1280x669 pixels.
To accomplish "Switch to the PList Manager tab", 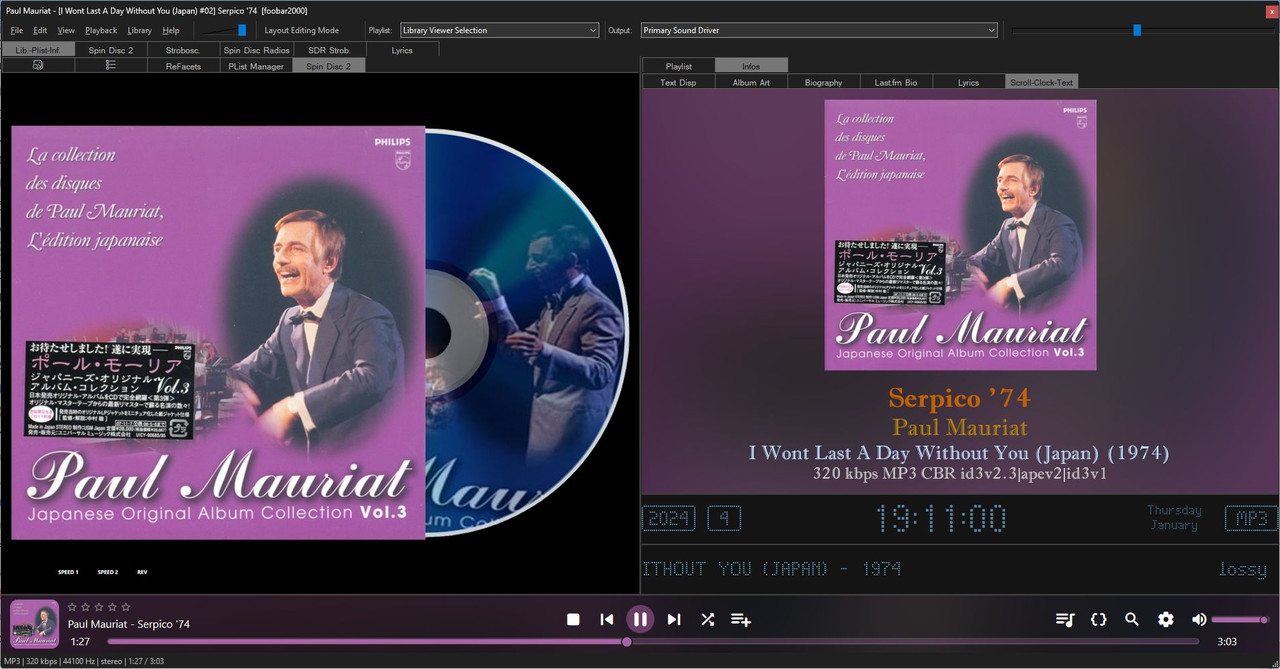I will pyautogui.click(x=256, y=66).
